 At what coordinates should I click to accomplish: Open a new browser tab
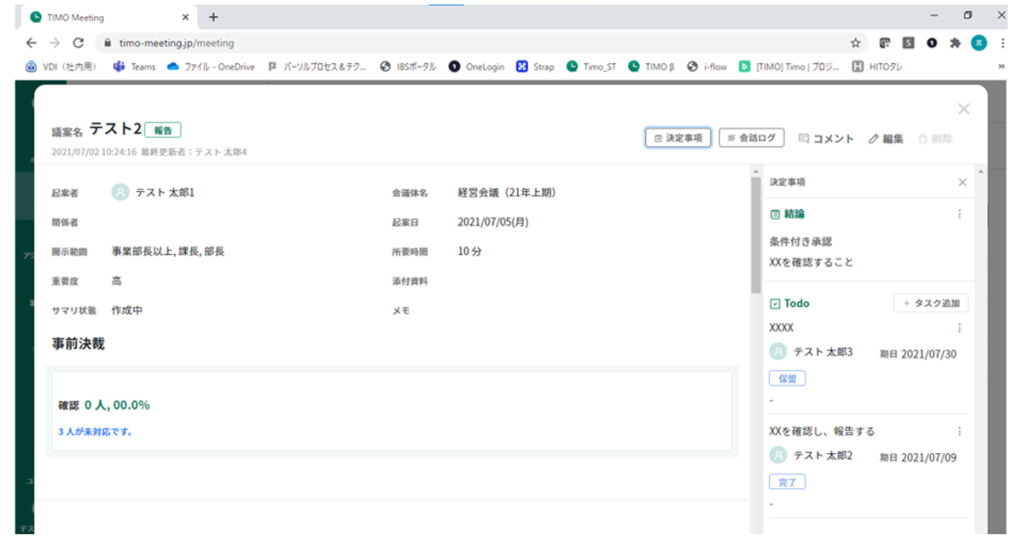tap(214, 17)
